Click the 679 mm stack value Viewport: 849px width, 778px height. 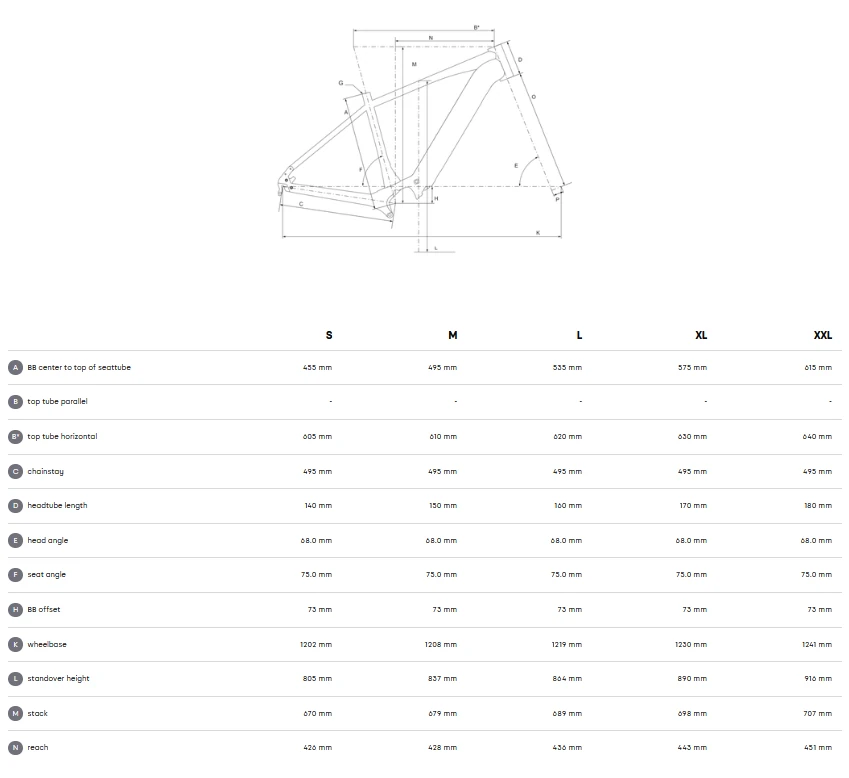(442, 714)
